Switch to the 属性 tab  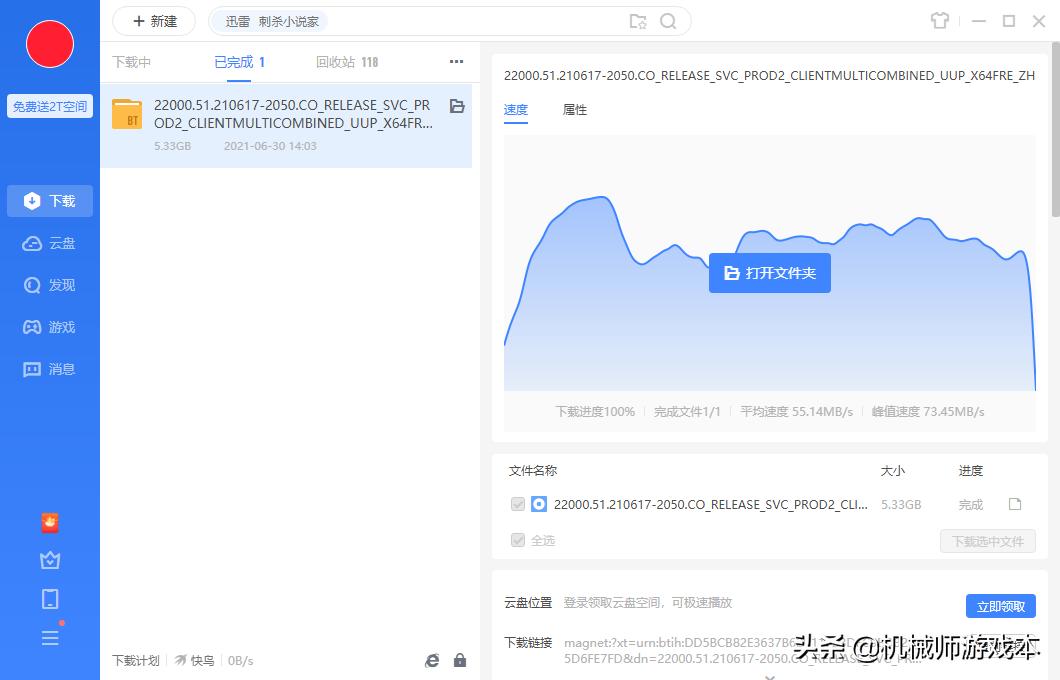pyautogui.click(x=575, y=110)
